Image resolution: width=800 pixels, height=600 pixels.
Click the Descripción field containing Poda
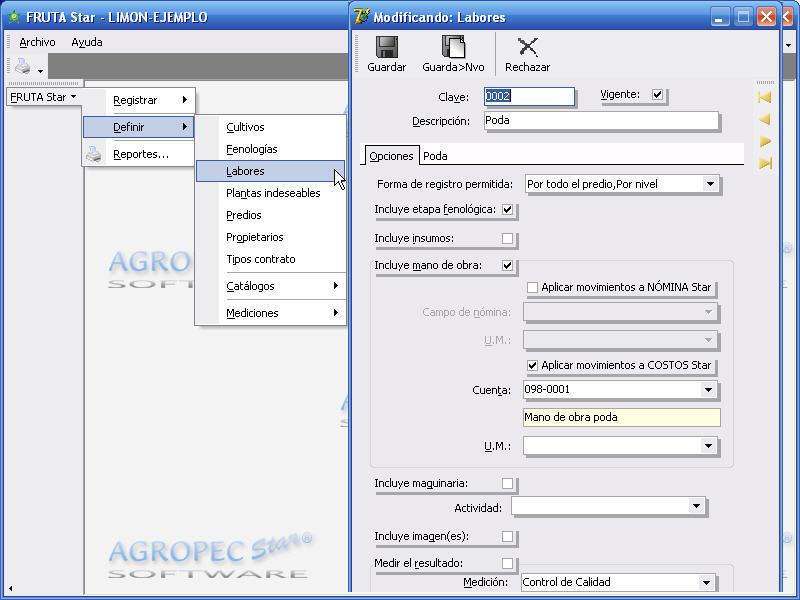point(601,120)
